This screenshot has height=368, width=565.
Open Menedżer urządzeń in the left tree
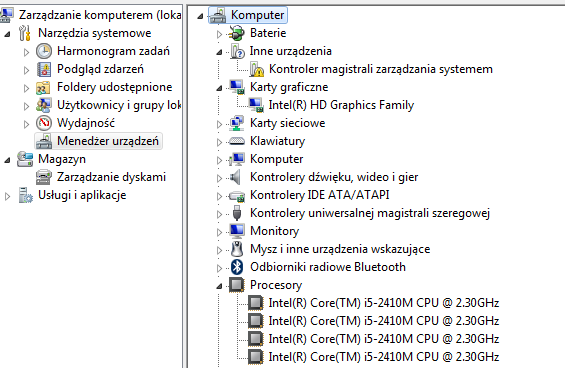(x=108, y=141)
